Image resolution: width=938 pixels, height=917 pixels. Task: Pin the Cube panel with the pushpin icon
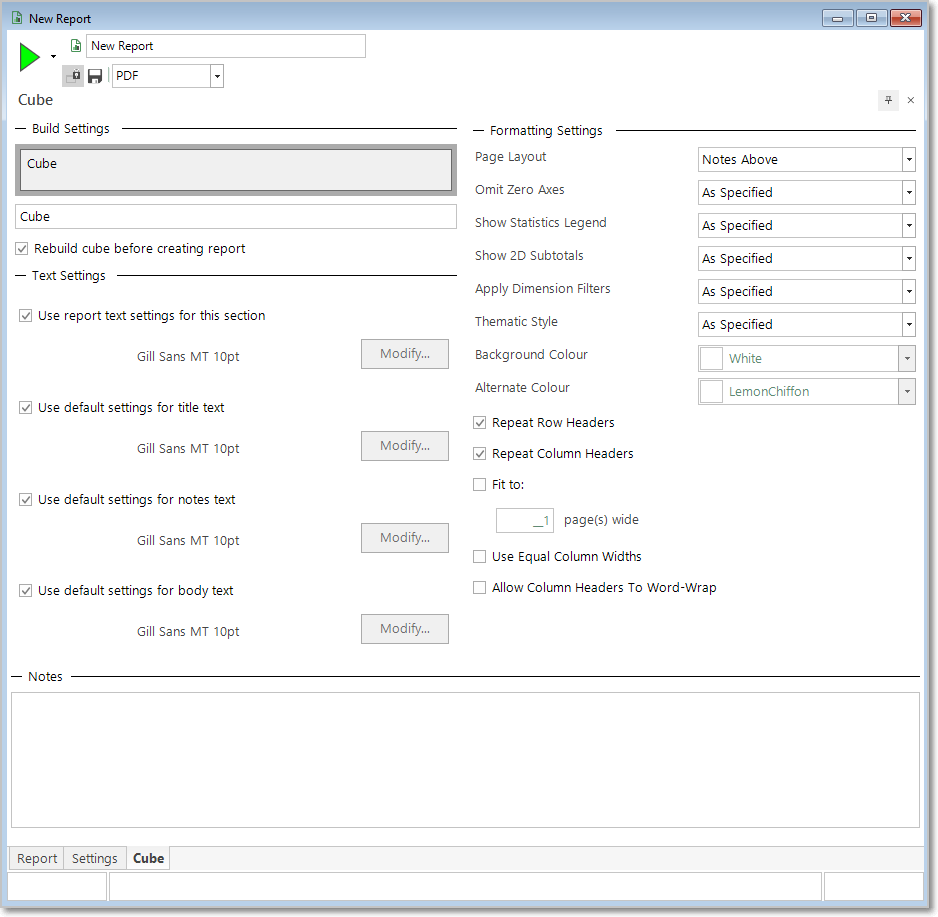click(x=888, y=100)
